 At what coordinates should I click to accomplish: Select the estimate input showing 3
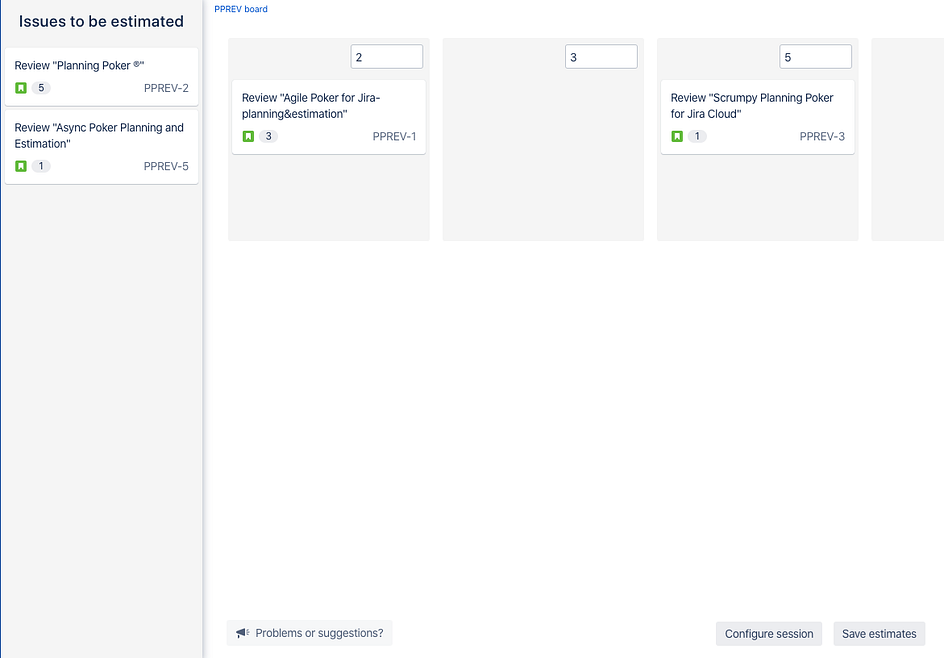(601, 56)
